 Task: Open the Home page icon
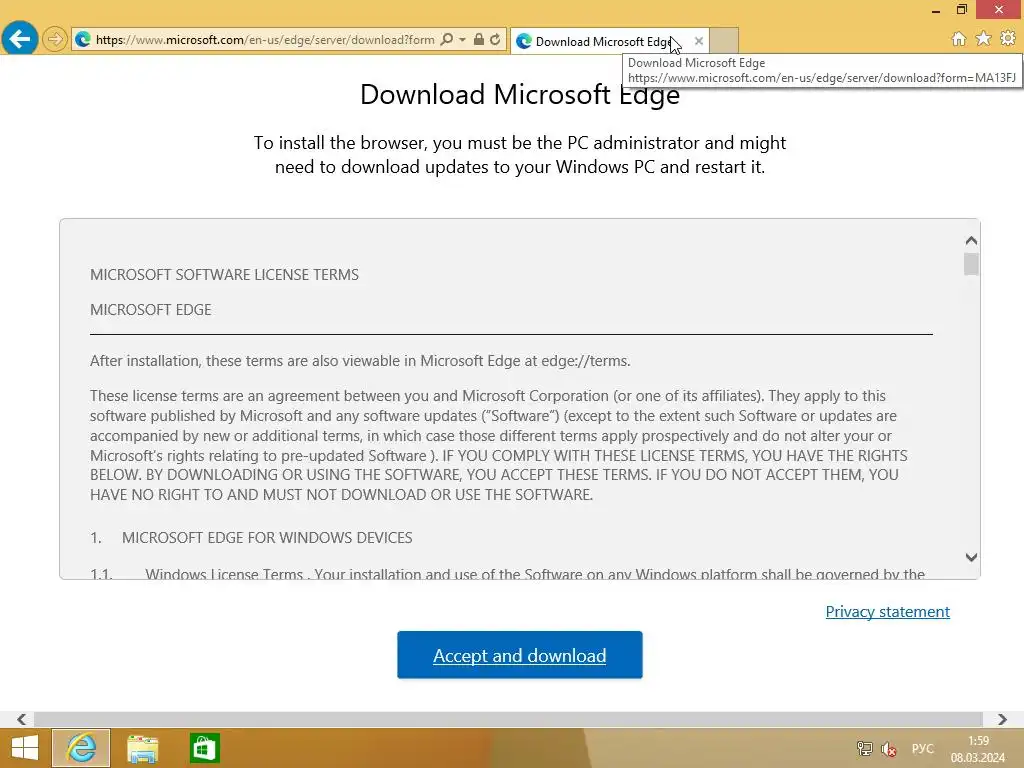958,39
